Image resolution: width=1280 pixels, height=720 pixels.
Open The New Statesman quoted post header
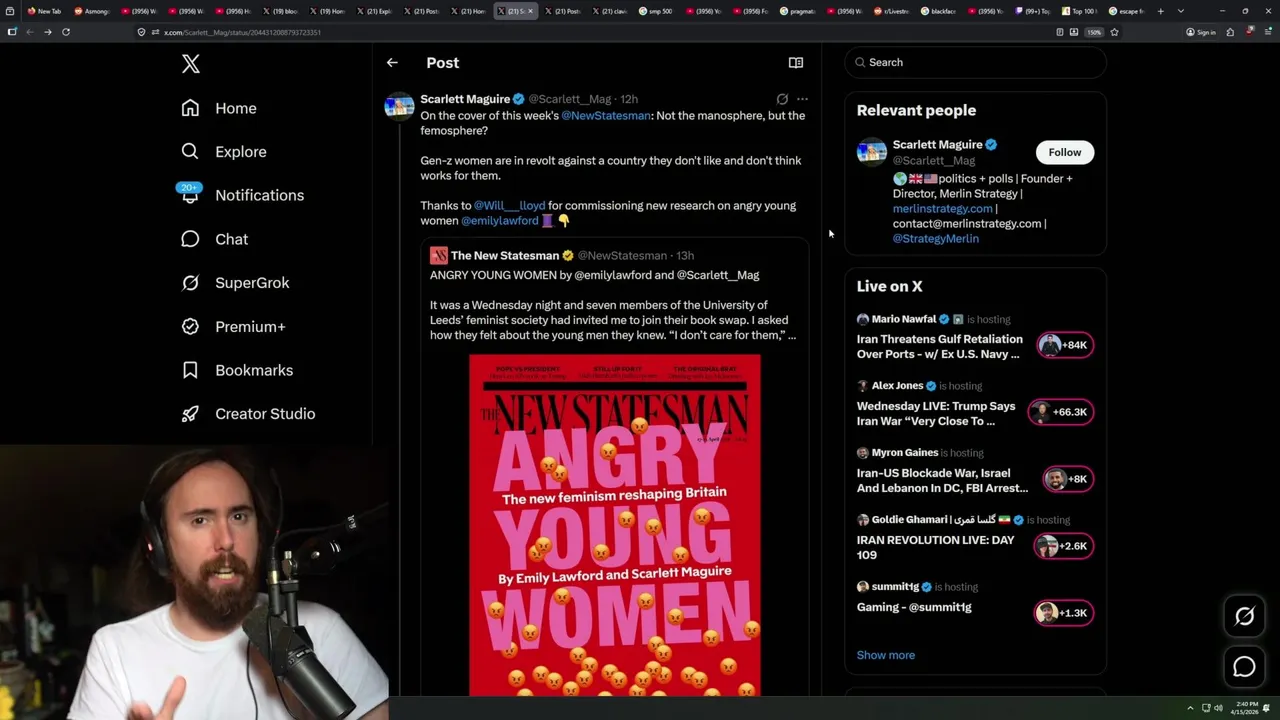[561, 256]
